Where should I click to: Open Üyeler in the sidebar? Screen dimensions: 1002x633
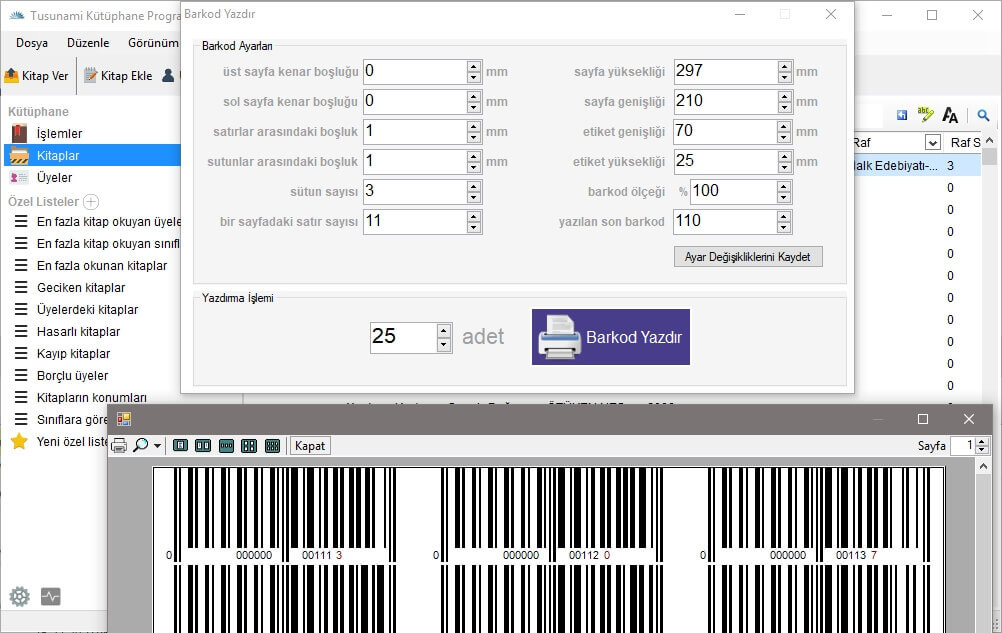(54, 178)
